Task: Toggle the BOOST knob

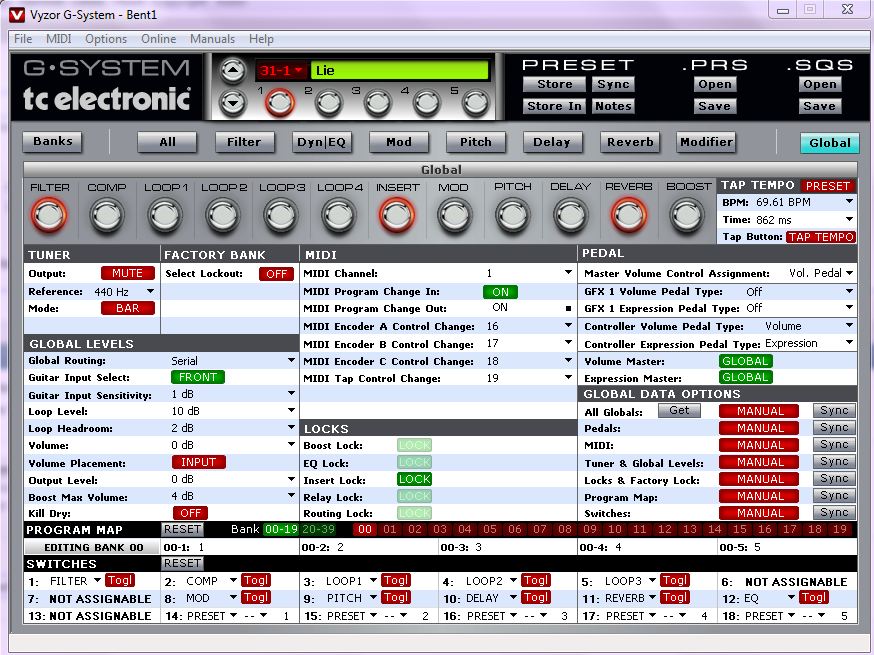Action: tap(687, 216)
